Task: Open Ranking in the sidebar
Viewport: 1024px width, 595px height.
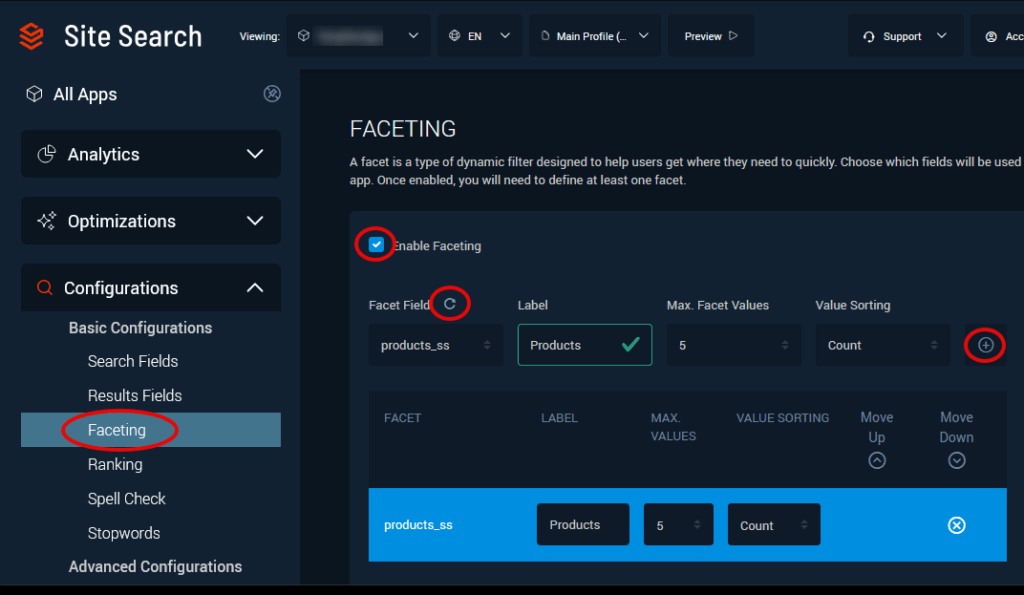Action: pyautogui.click(x=115, y=464)
